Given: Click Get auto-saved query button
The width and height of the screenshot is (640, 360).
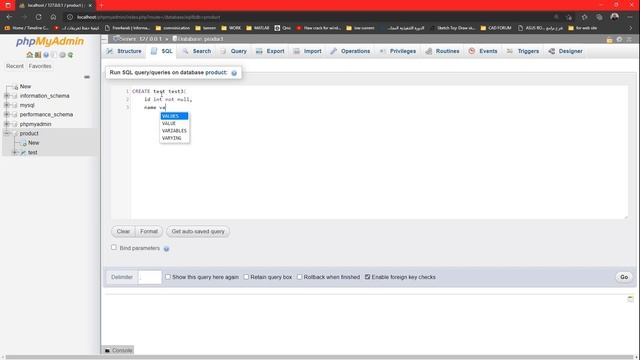Looking at the screenshot, I should [x=198, y=231].
